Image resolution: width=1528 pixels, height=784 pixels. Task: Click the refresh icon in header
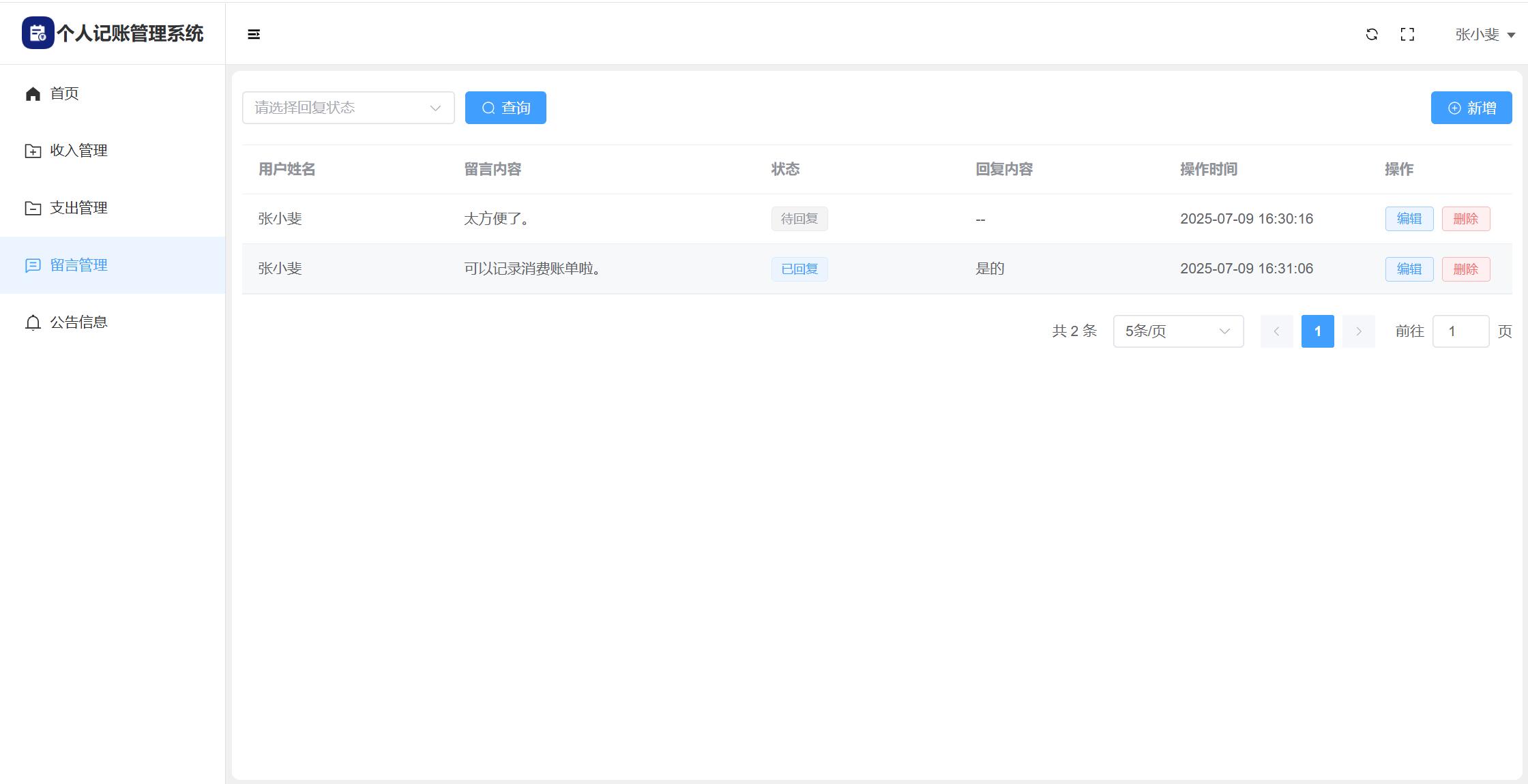click(x=1372, y=35)
